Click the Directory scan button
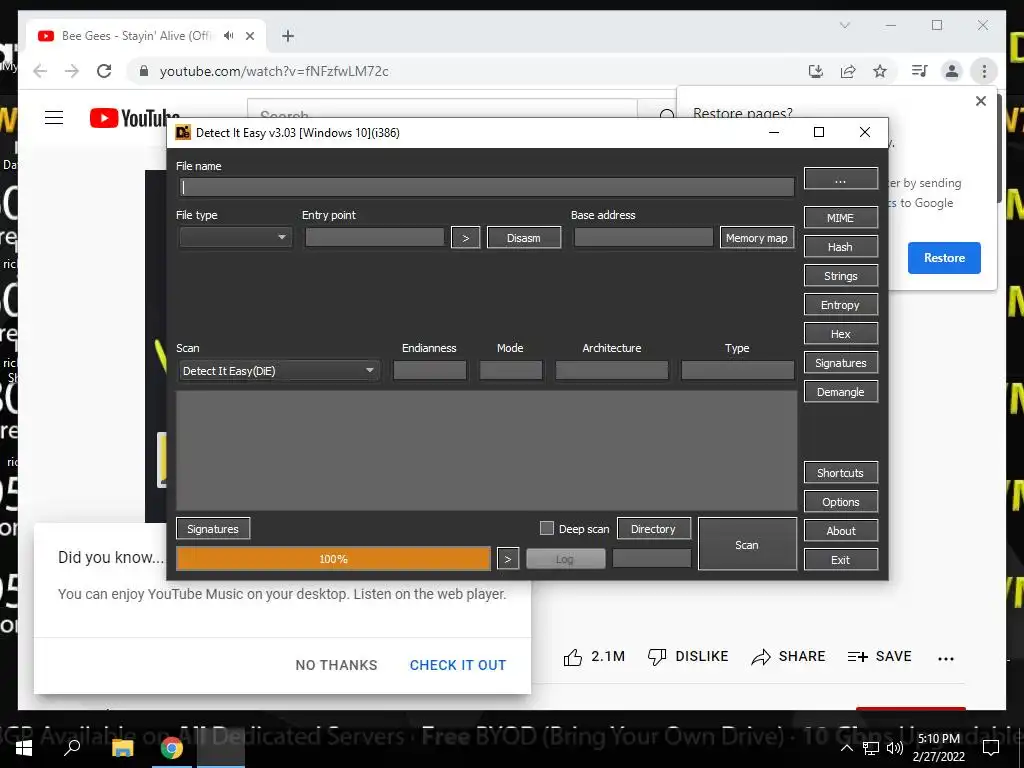Viewport: 1024px width, 768px height. pos(653,529)
